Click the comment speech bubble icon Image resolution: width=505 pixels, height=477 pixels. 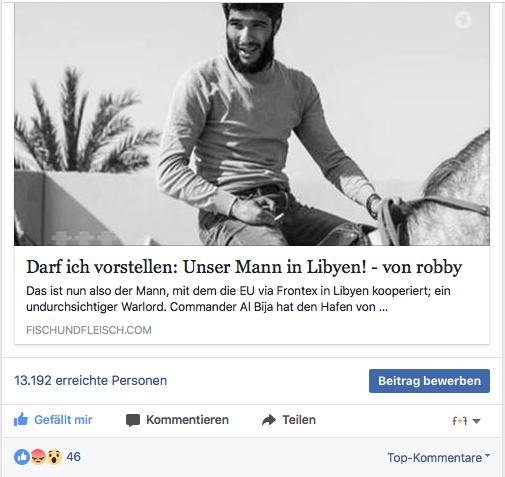[133, 420]
